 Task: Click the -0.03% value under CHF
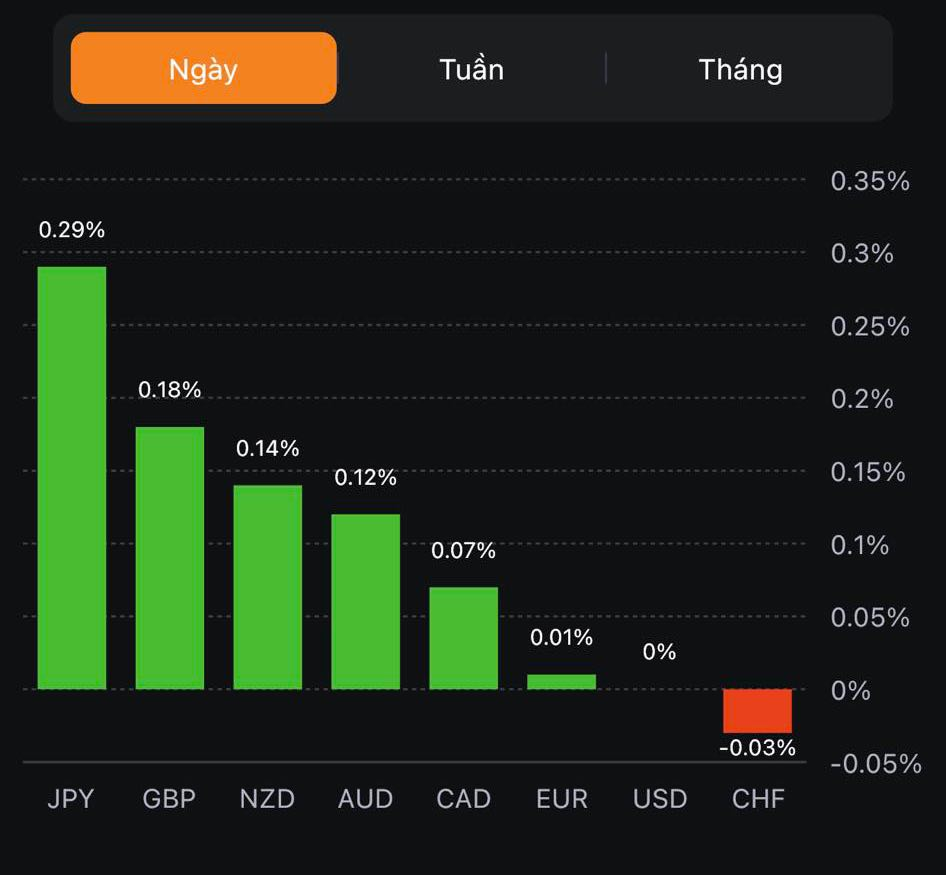tap(758, 748)
